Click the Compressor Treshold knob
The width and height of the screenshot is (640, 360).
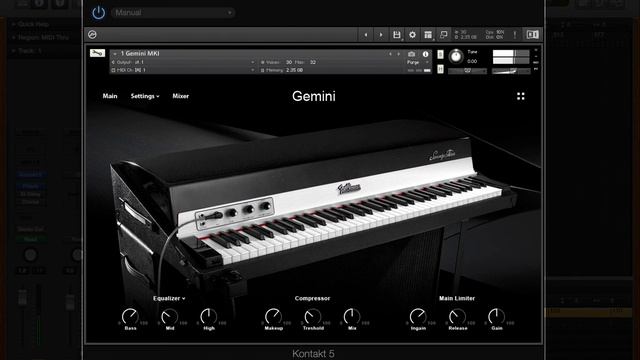[x=313, y=316]
